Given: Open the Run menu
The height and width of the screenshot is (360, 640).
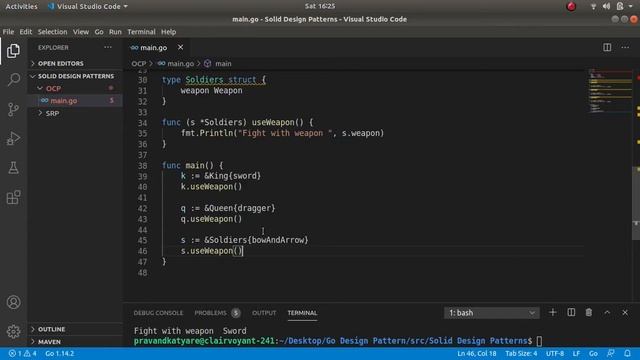Looking at the screenshot, I should pyautogui.click(x=115, y=32).
